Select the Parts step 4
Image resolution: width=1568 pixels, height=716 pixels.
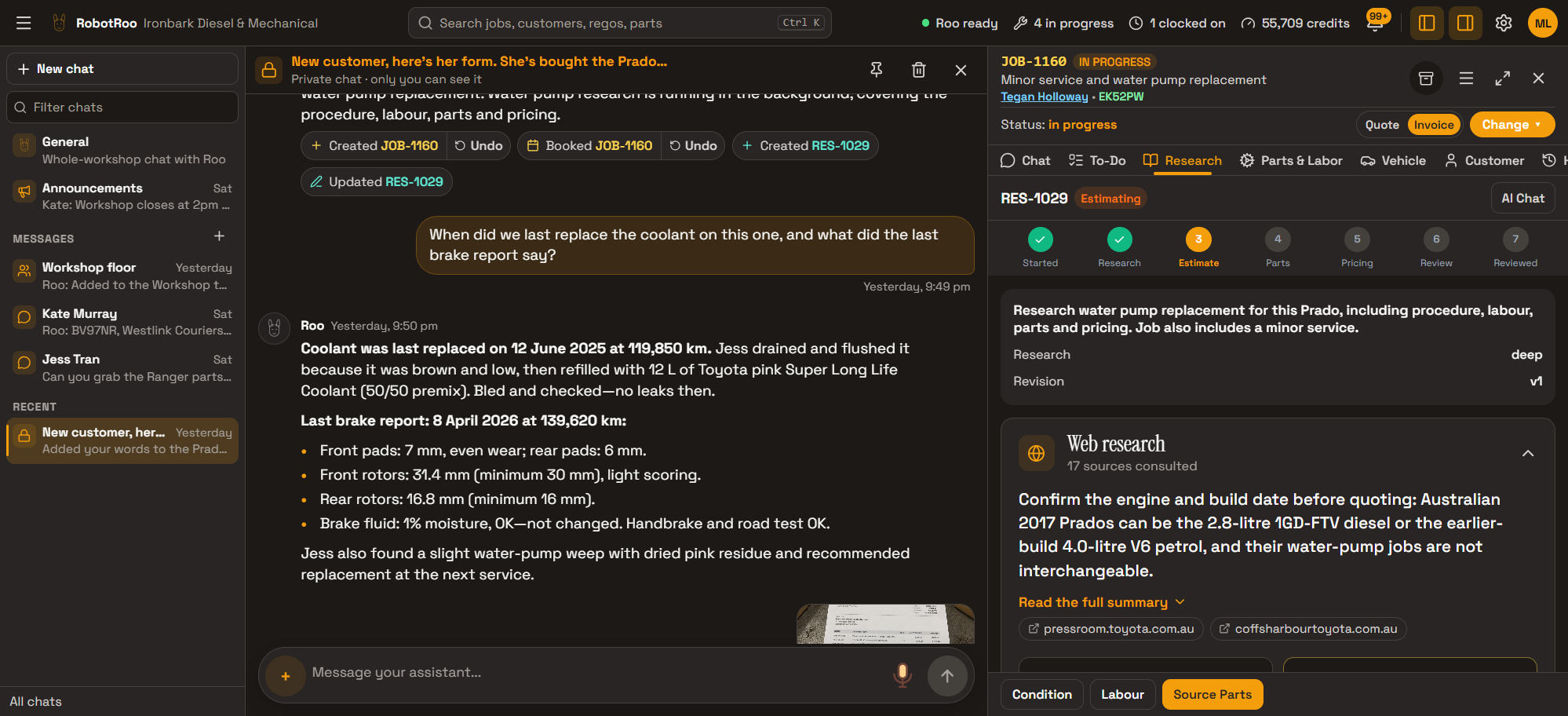click(x=1278, y=248)
